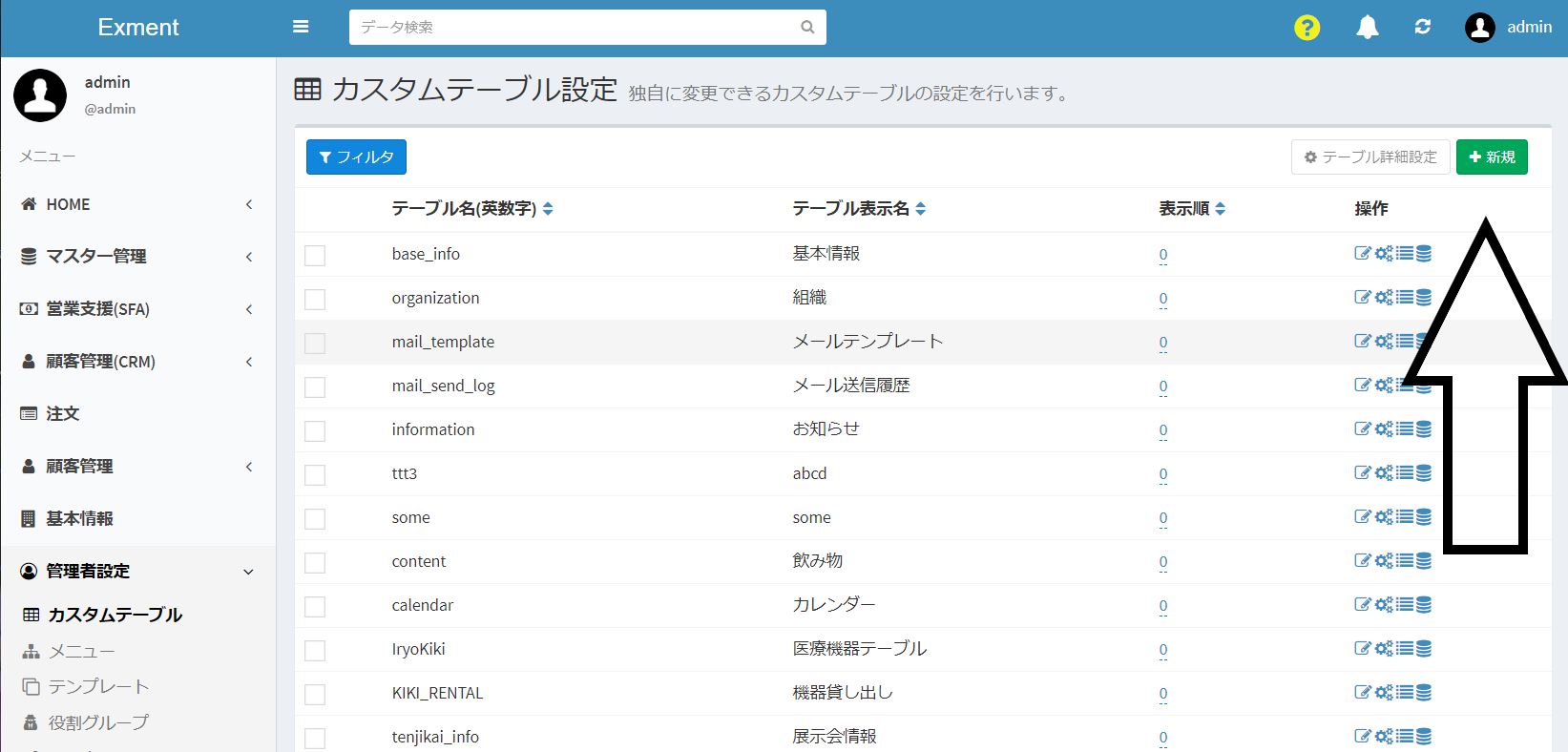
Task: Open the notifications bell
Action: [x=1368, y=27]
